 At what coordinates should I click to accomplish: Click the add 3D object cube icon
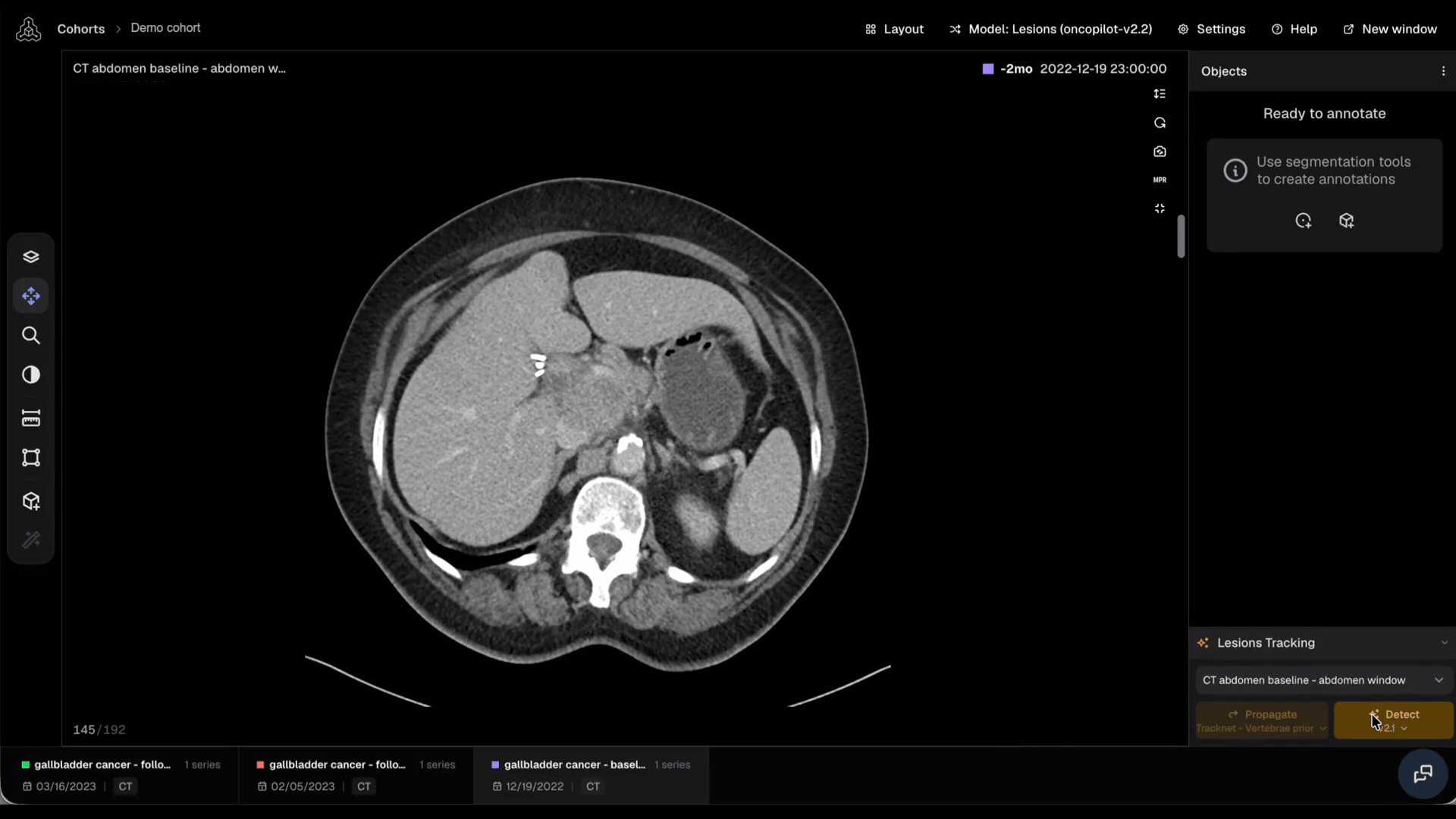click(x=1347, y=221)
